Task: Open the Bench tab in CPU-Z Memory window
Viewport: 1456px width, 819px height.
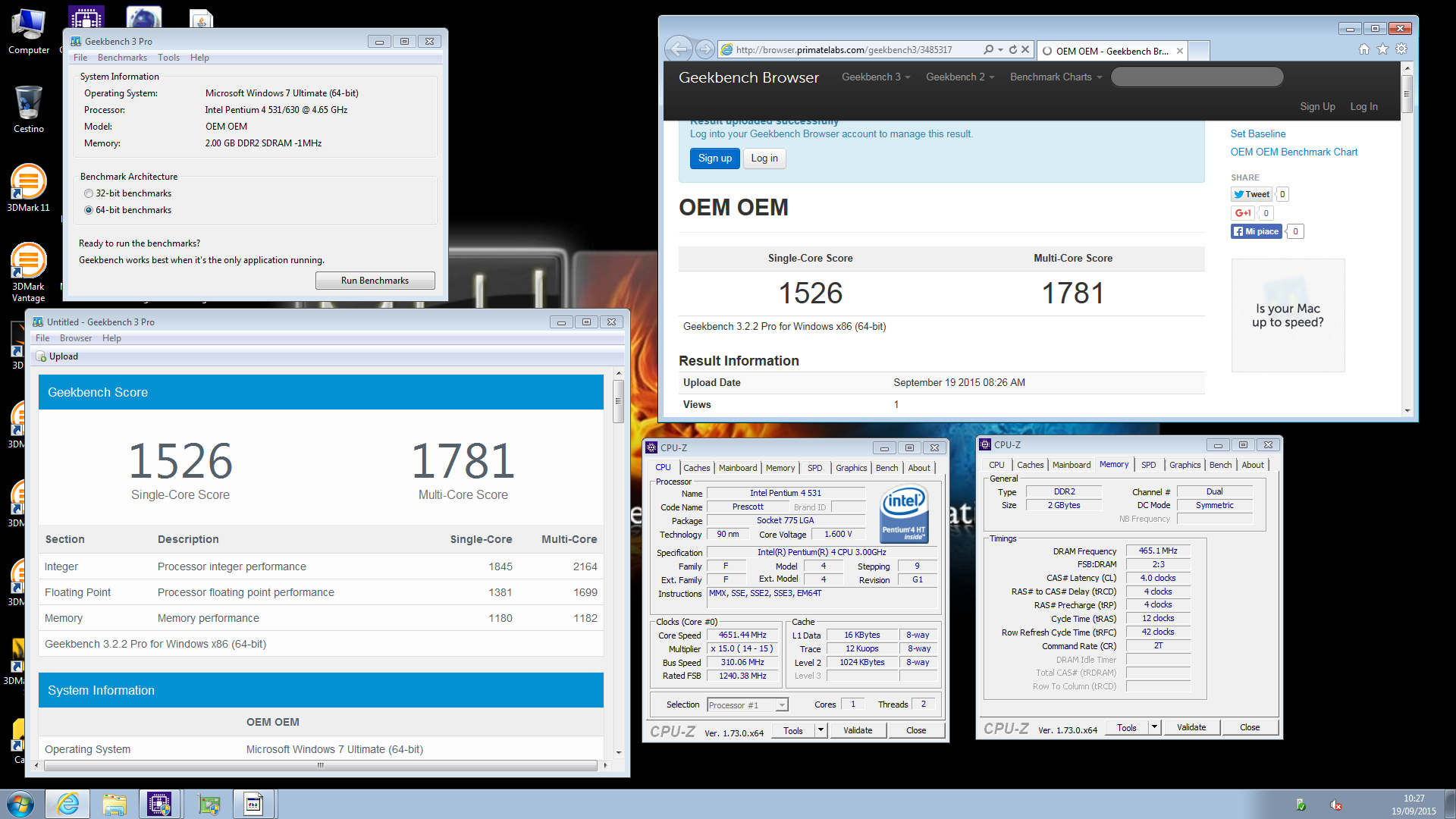Action: point(1220,465)
